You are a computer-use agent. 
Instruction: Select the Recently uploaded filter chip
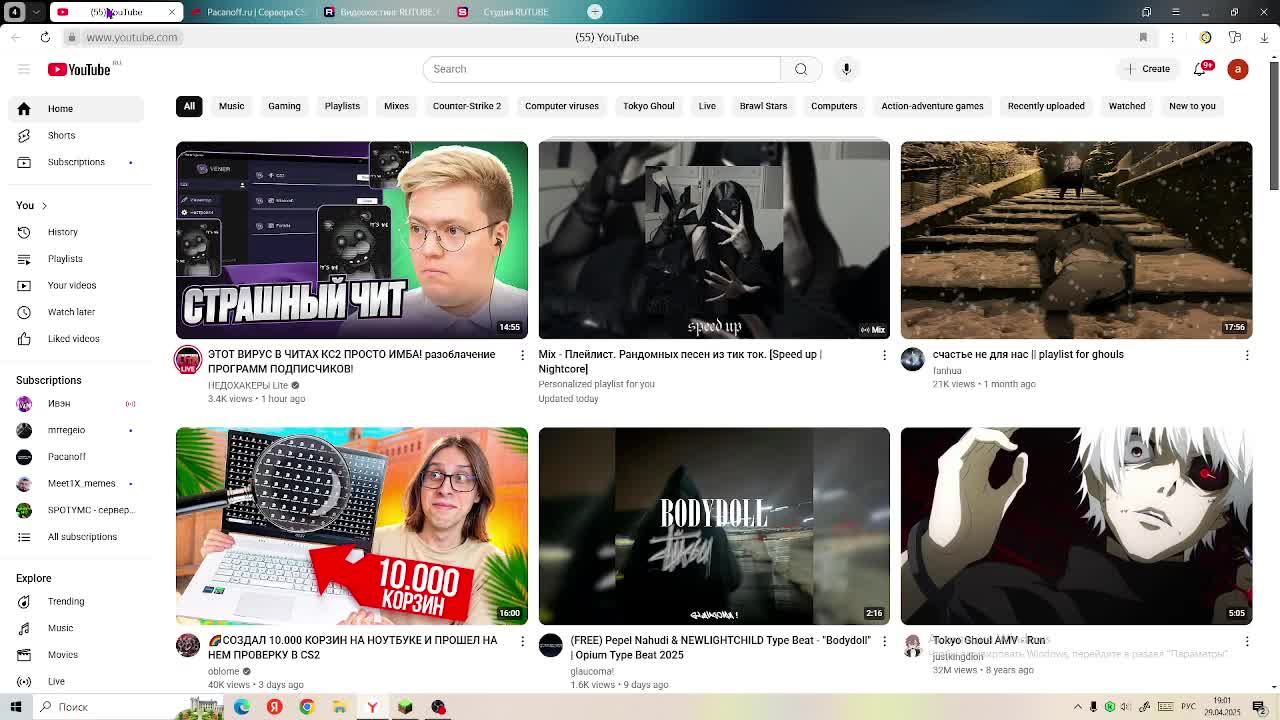point(1046,106)
